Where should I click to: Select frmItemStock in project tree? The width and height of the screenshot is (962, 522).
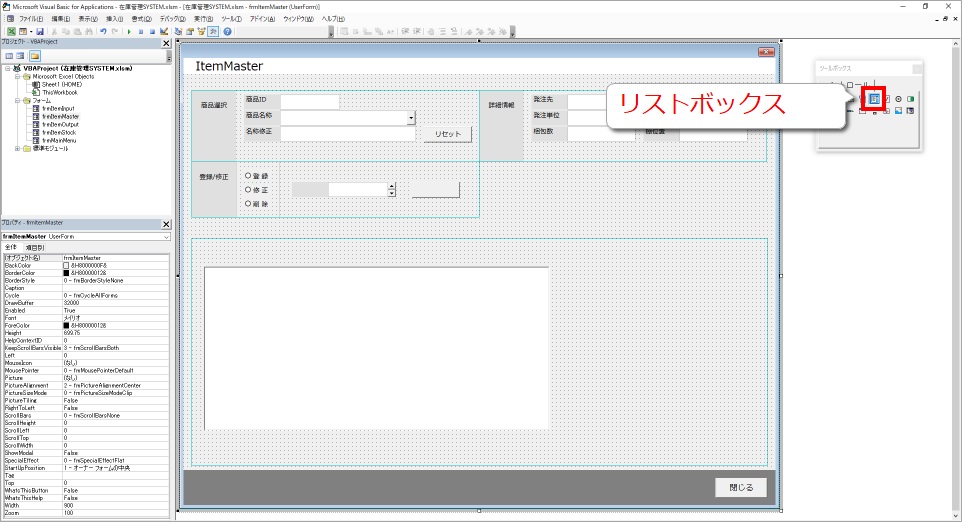tap(59, 132)
